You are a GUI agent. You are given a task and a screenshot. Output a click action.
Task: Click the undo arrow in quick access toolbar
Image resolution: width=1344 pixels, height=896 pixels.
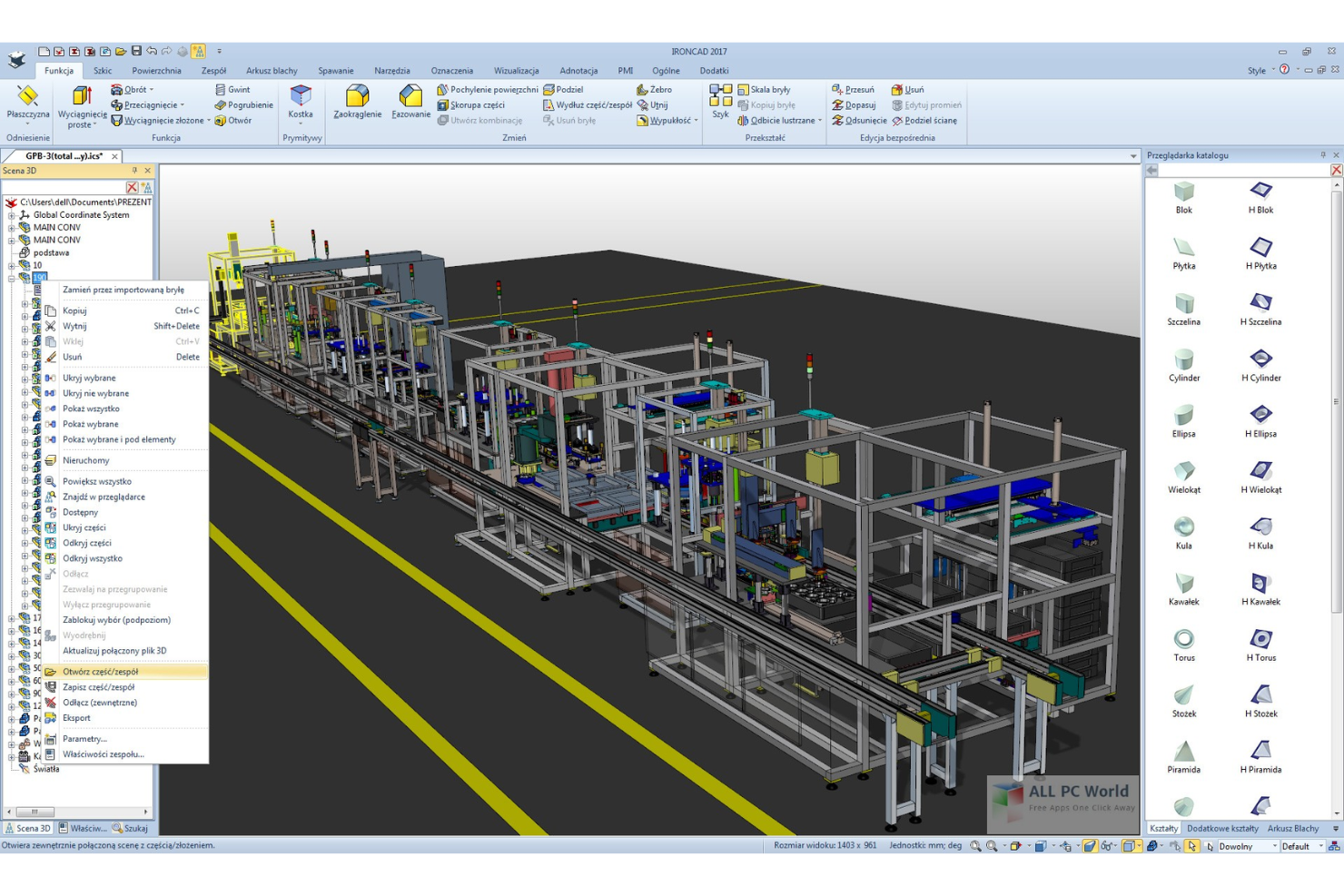152,52
